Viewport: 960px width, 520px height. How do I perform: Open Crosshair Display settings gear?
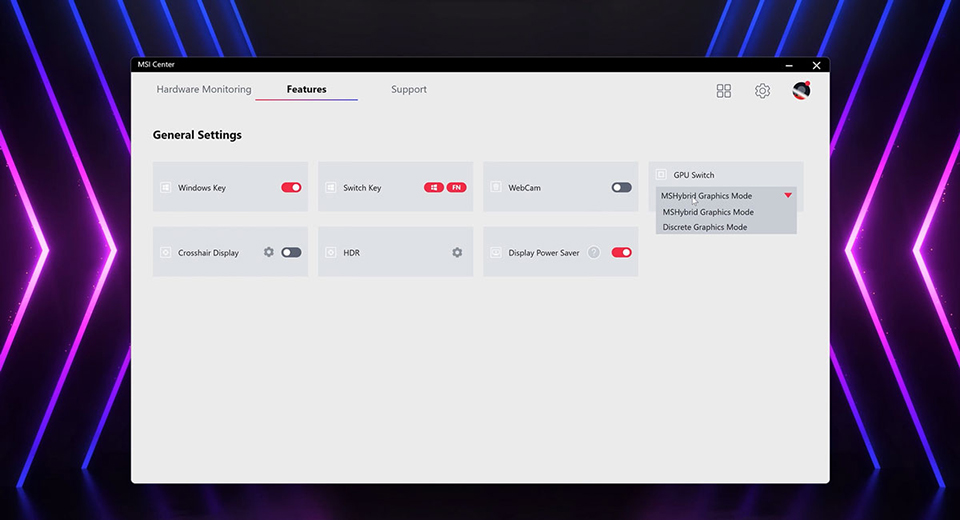(268, 253)
